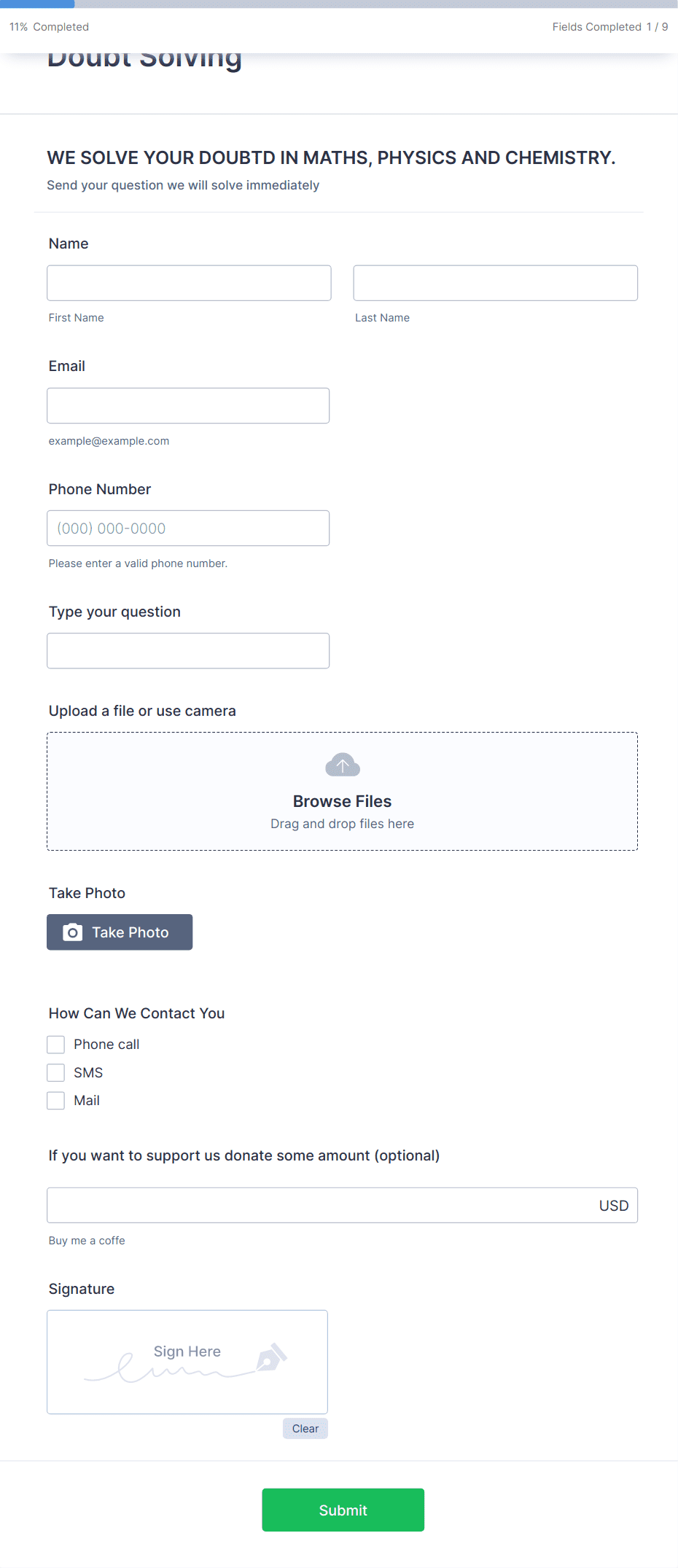
Task: Click the Take Photo button
Action: 119,932
